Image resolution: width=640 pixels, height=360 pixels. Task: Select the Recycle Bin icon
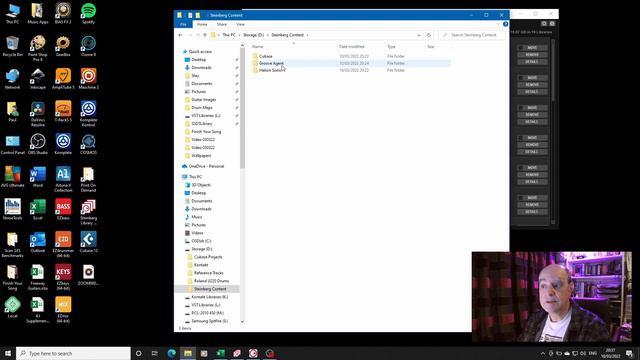click(x=12, y=46)
